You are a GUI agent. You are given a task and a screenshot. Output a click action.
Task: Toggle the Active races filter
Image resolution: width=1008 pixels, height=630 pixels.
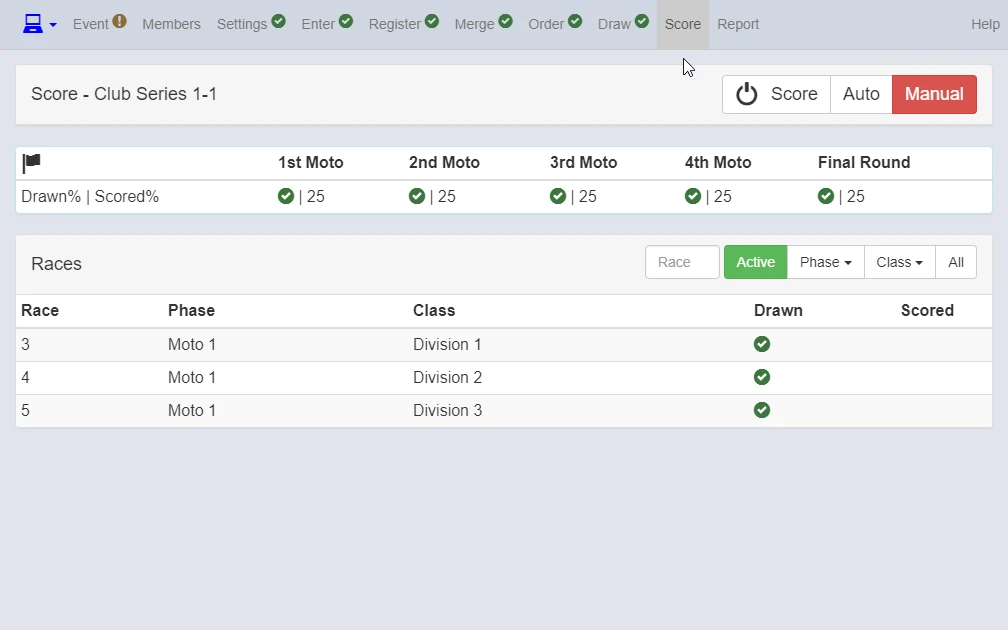tap(755, 262)
